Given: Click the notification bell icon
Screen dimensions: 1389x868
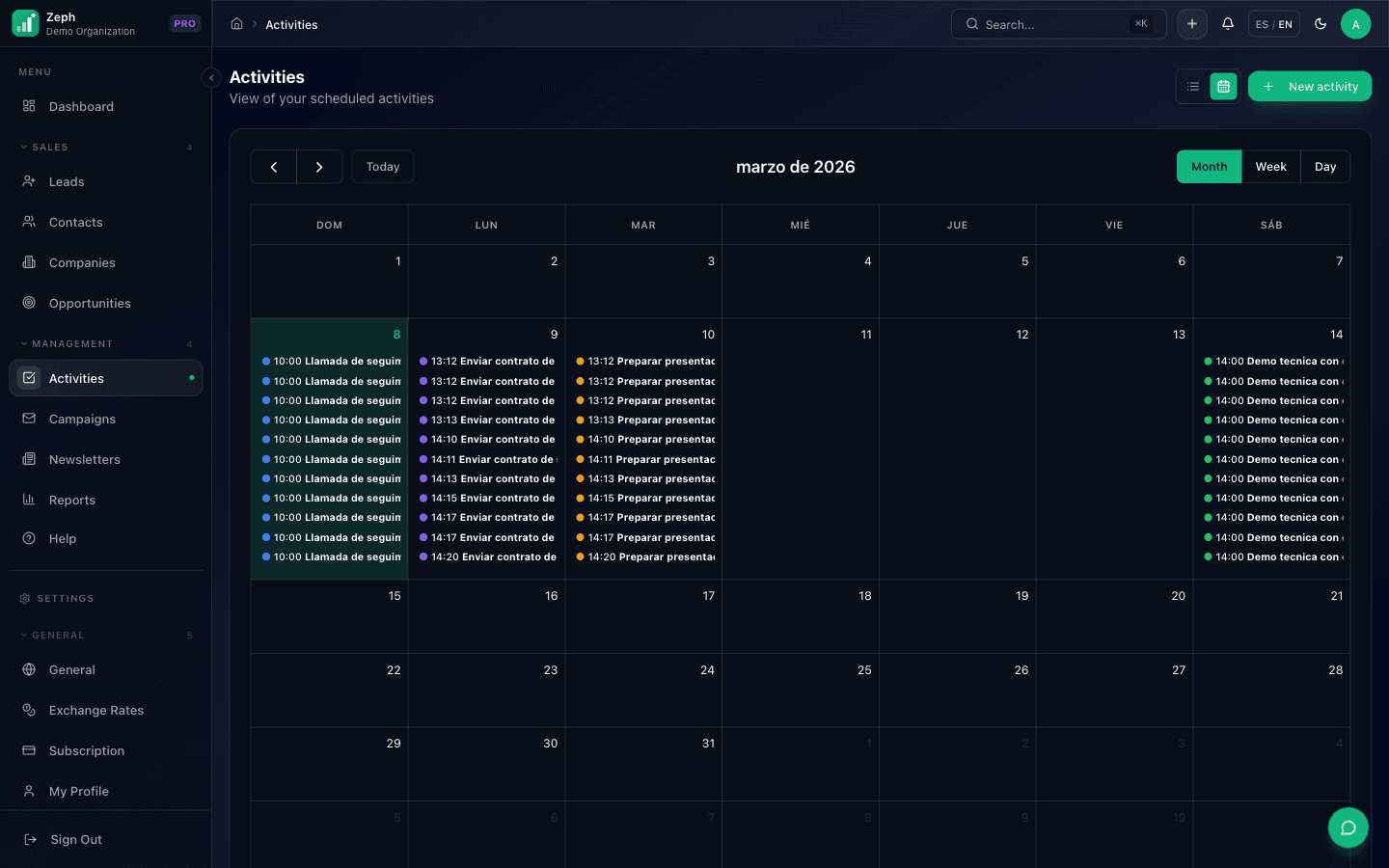Looking at the screenshot, I should pyautogui.click(x=1227, y=24).
